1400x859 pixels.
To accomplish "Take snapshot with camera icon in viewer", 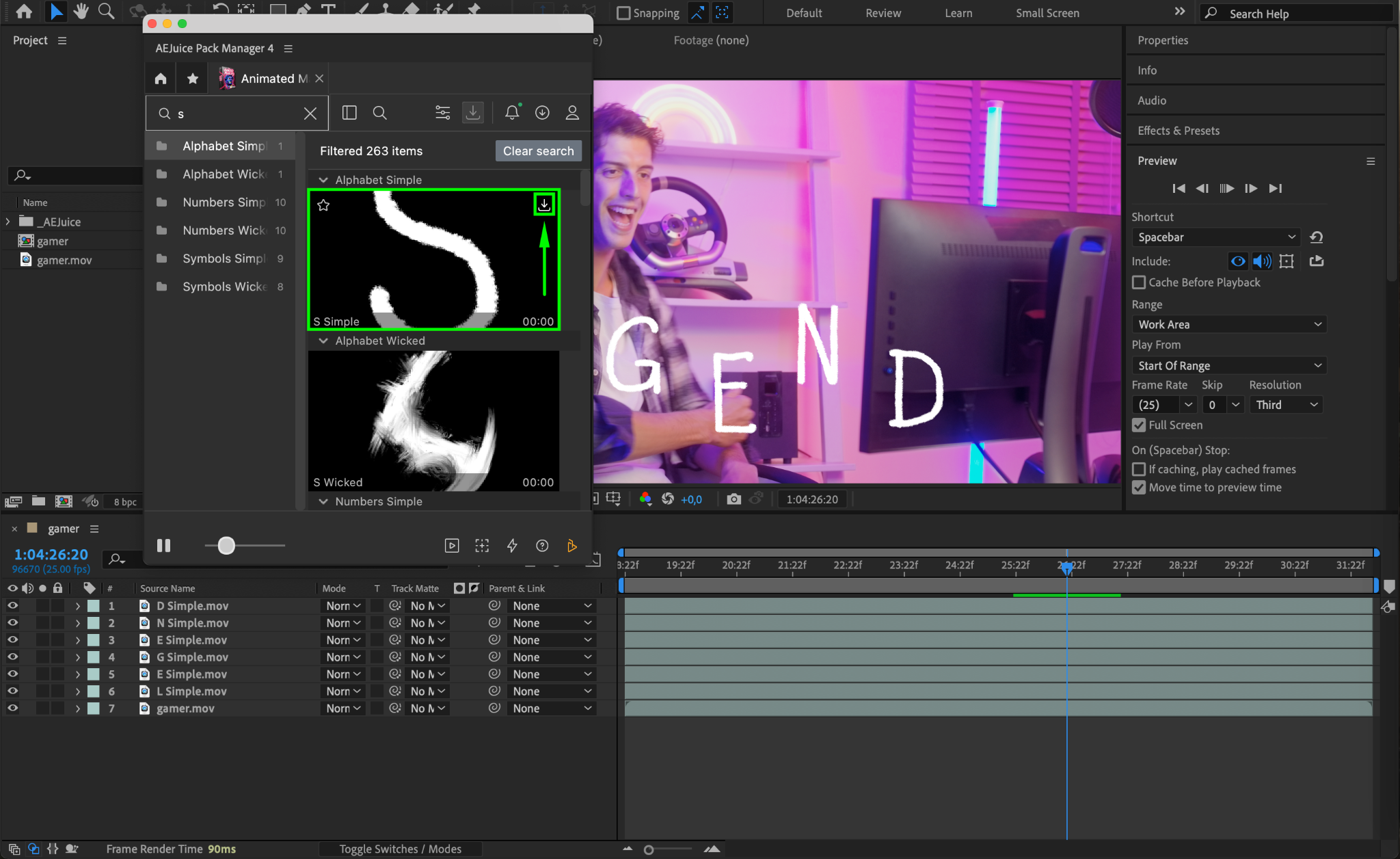I will coord(733,499).
